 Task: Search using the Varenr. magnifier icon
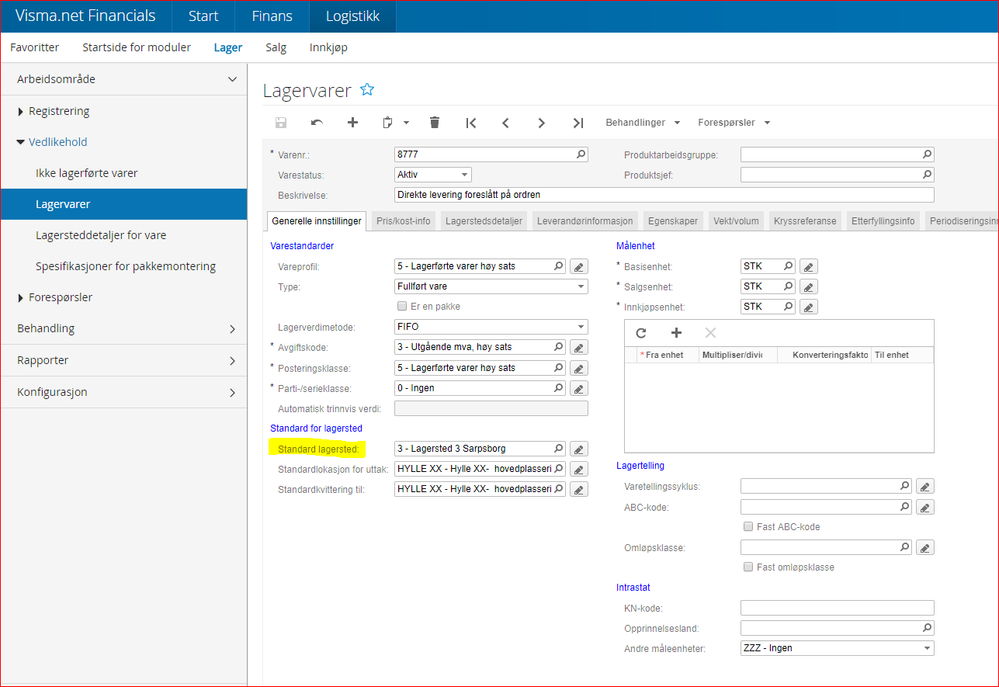point(580,155)
